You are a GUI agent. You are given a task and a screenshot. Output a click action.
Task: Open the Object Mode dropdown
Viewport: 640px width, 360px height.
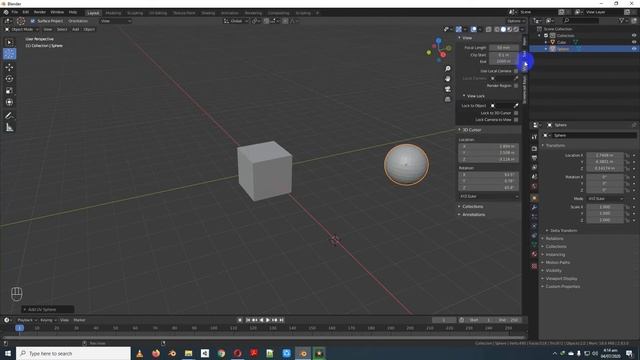click(21, 29)
